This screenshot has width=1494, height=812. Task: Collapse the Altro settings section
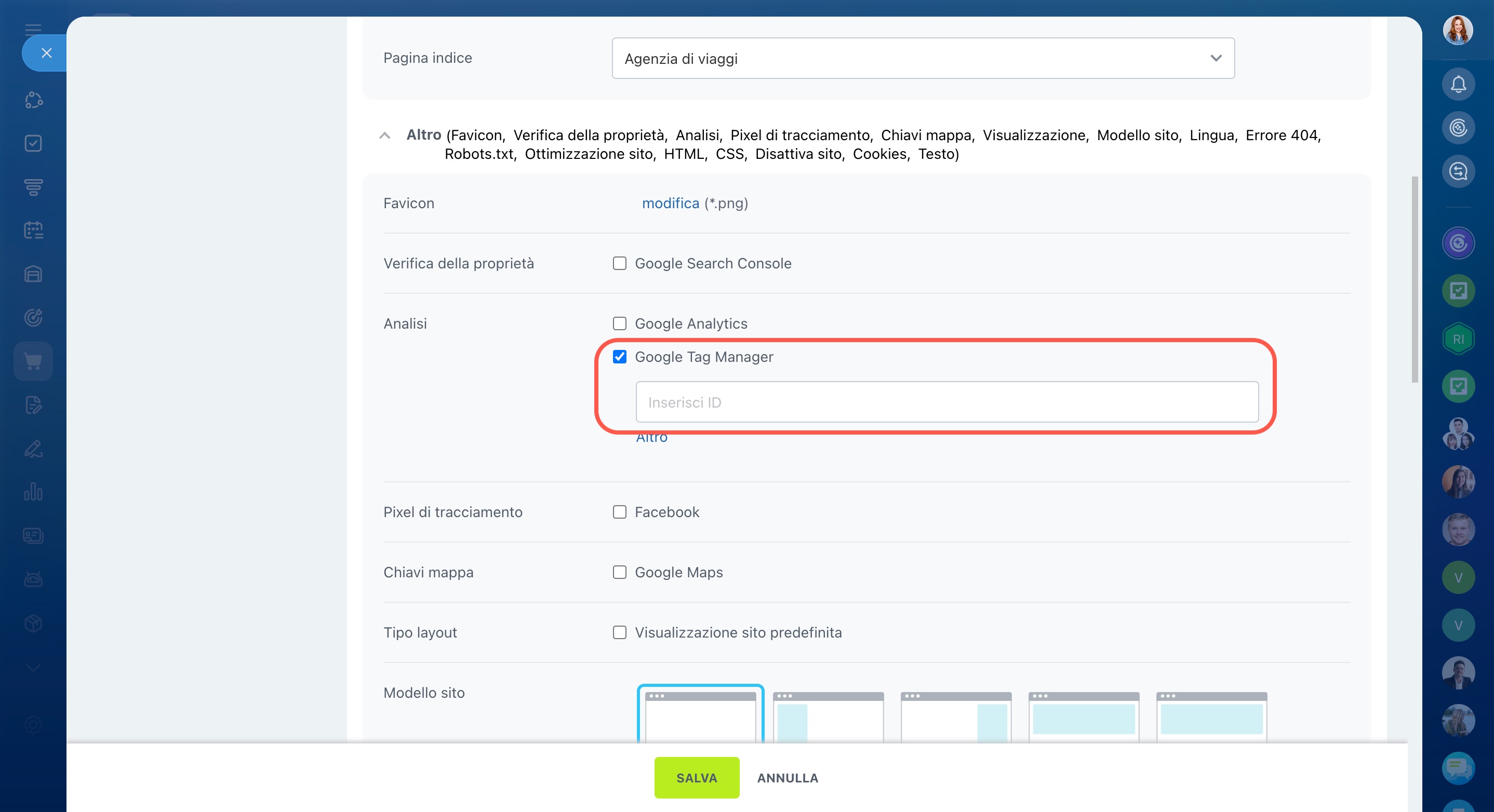pyautogui.click(x=384, y=136)
